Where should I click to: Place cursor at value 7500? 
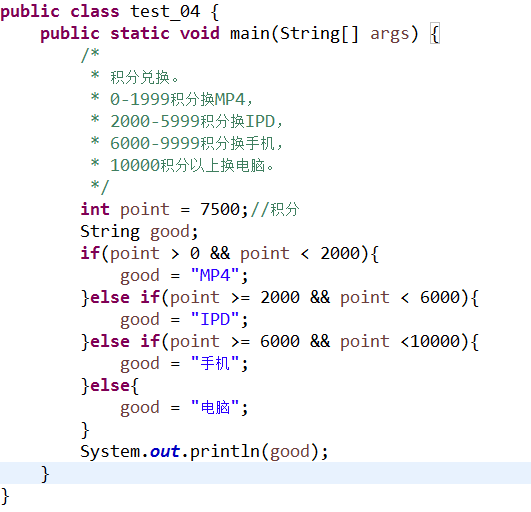(220, 209)
